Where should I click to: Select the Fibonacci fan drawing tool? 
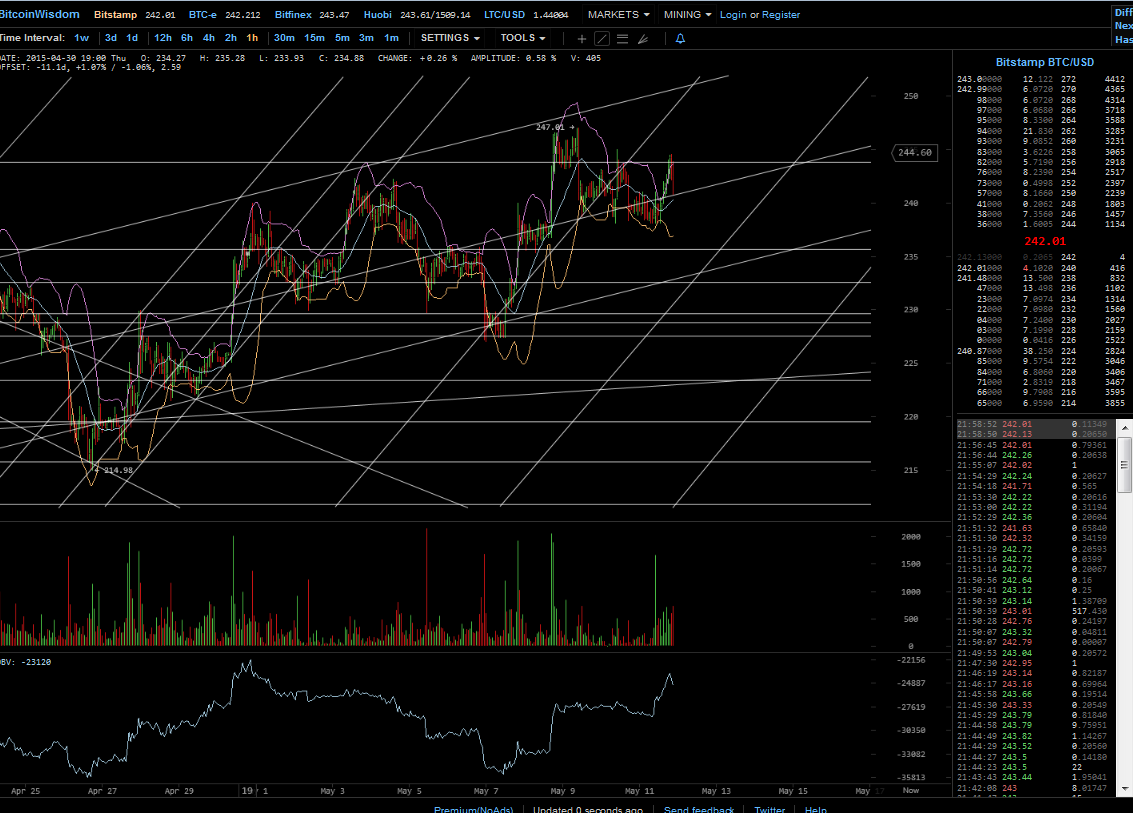642,39
